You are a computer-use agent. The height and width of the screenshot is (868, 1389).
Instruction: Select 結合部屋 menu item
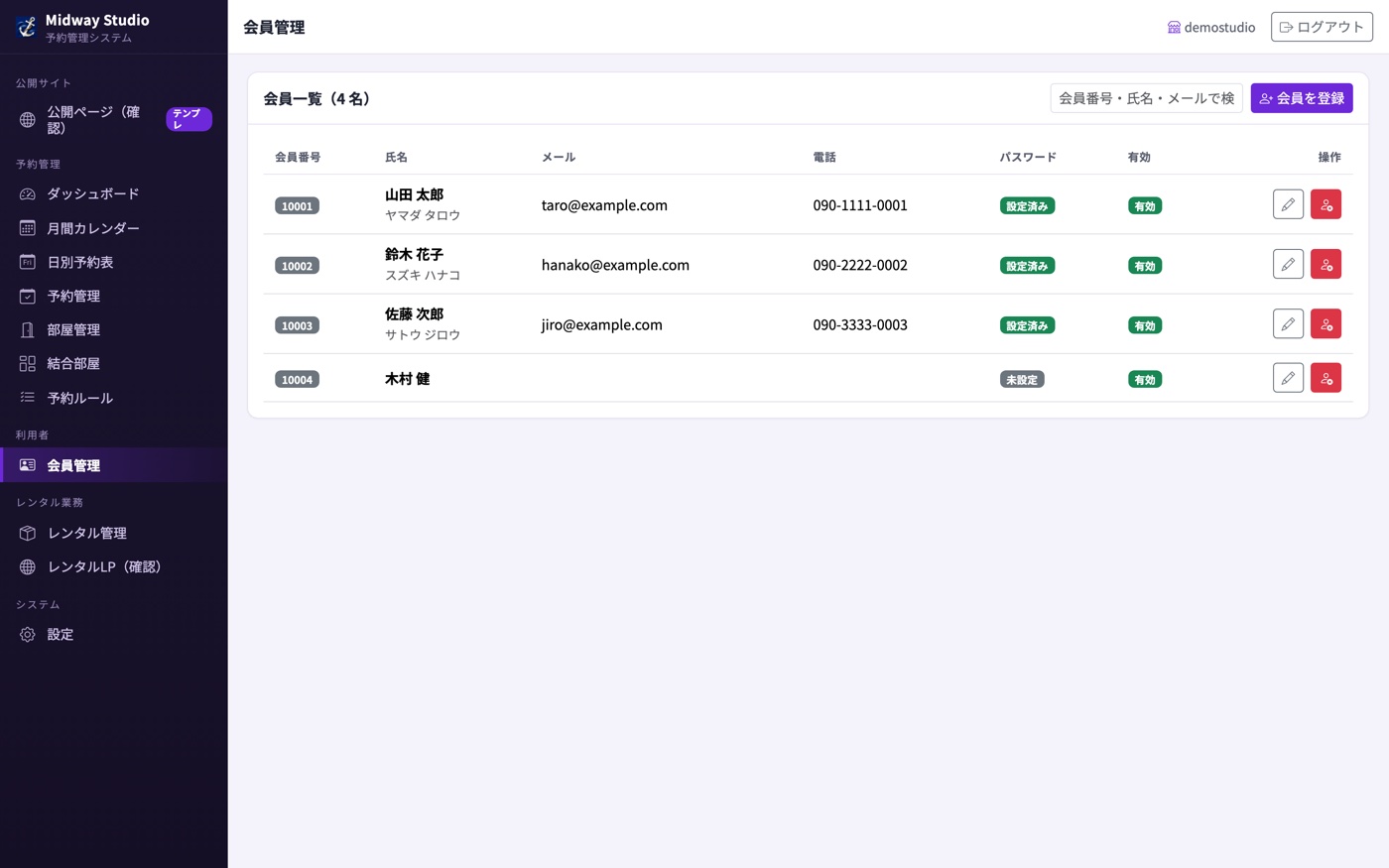coord(114,363)
